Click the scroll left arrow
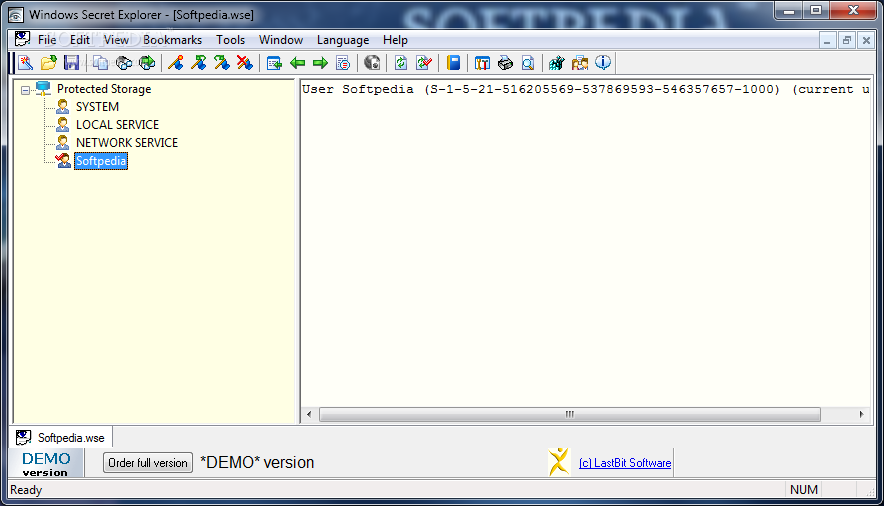This screenshot has height=506, width=884. click(309, 414)
